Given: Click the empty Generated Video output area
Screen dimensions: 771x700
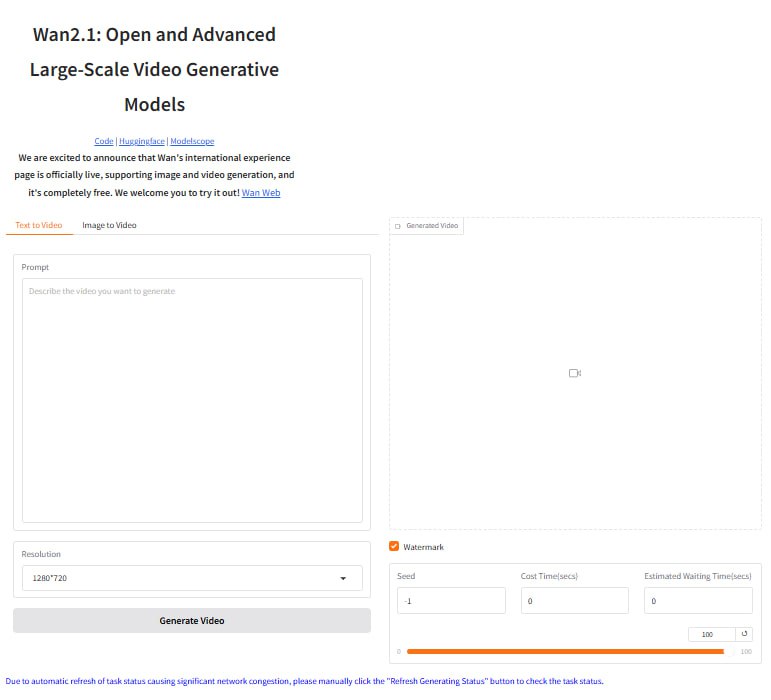Looking at the screenshot, I should coord(575,450).
